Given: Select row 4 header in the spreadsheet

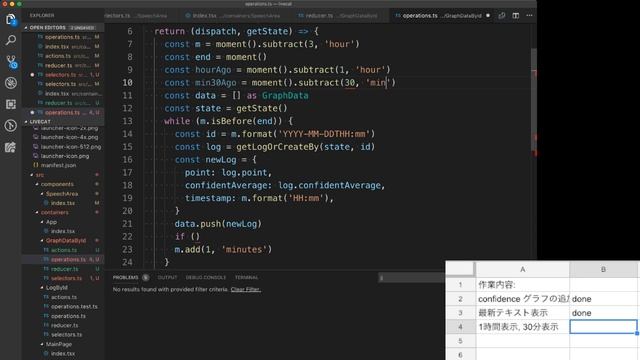Looking at the screenshot, I should pyautogui.click(x=460, y=327).
